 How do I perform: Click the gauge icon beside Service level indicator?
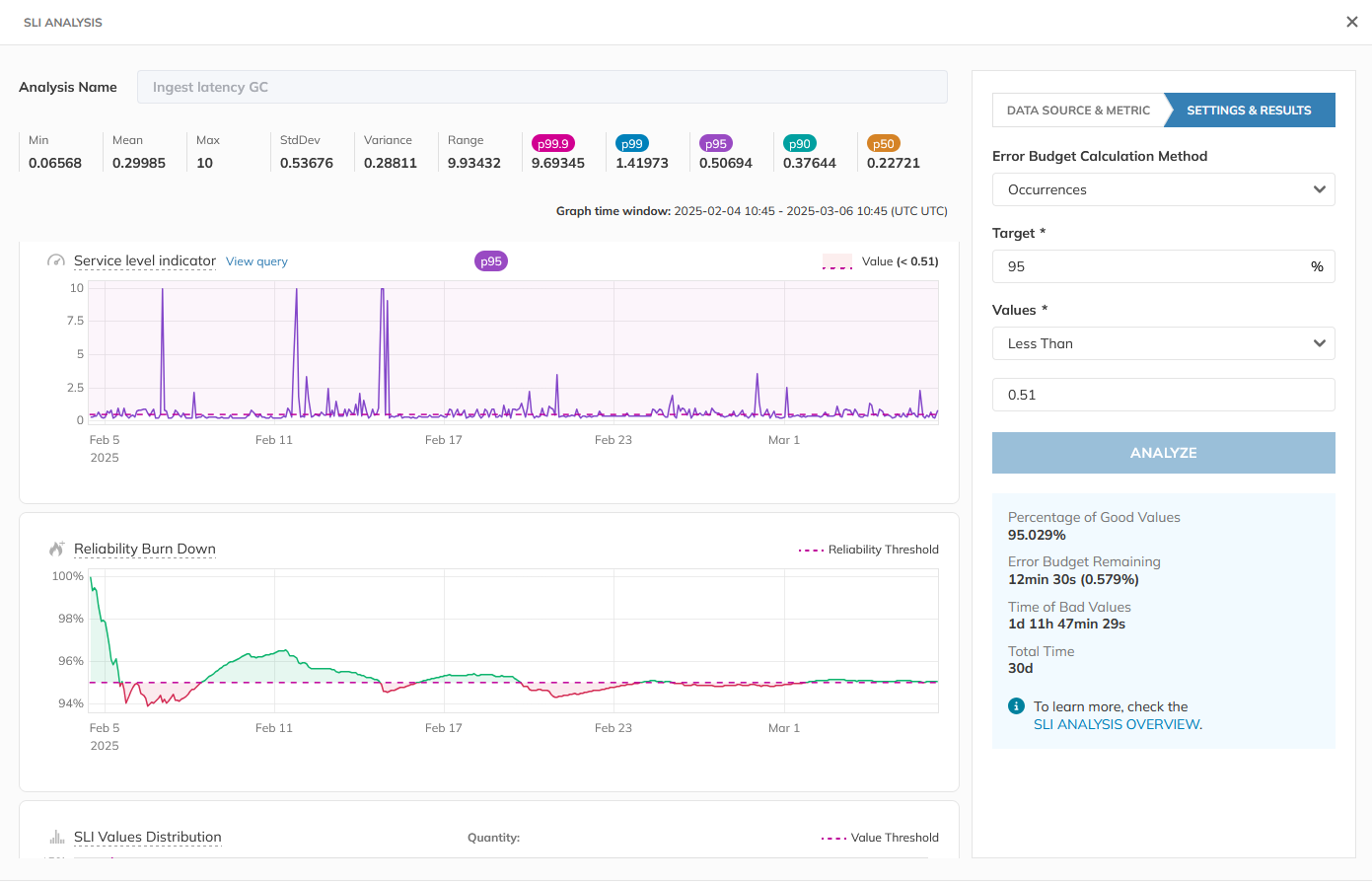56,261
